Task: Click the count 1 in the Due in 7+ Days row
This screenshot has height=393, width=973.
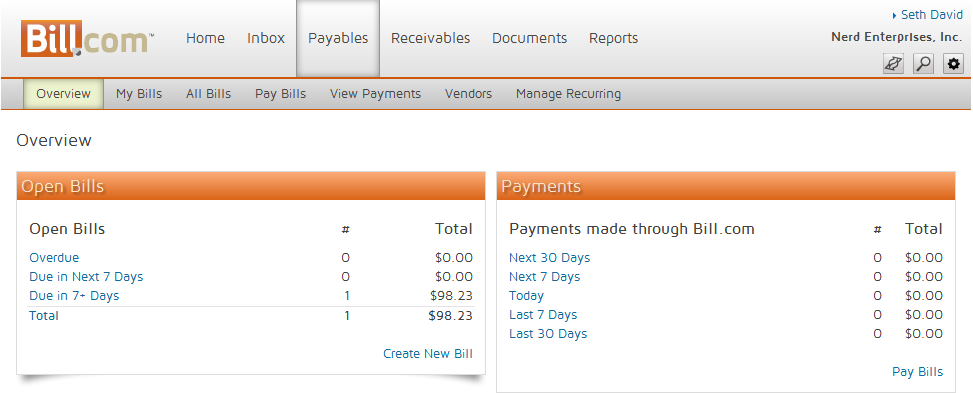Action: tap(346, 296)
